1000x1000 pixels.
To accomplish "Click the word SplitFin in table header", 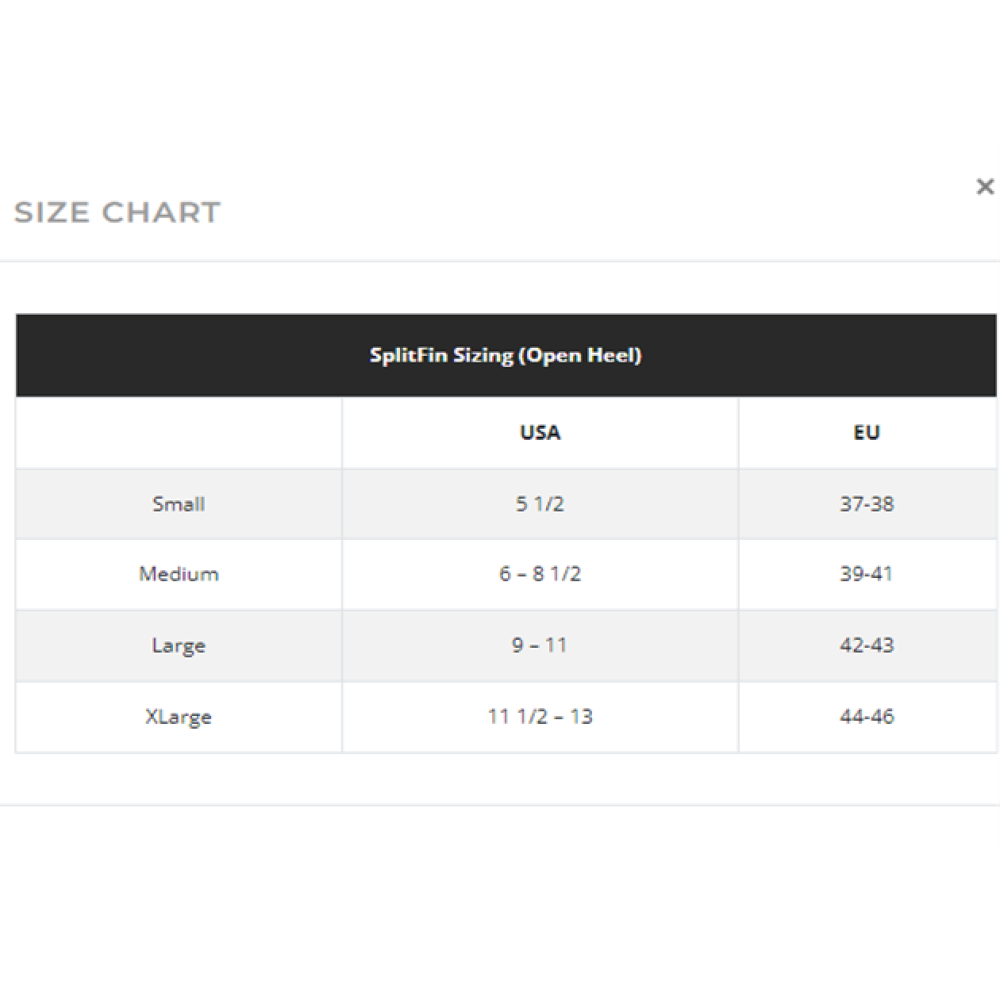I will point(408,355).
